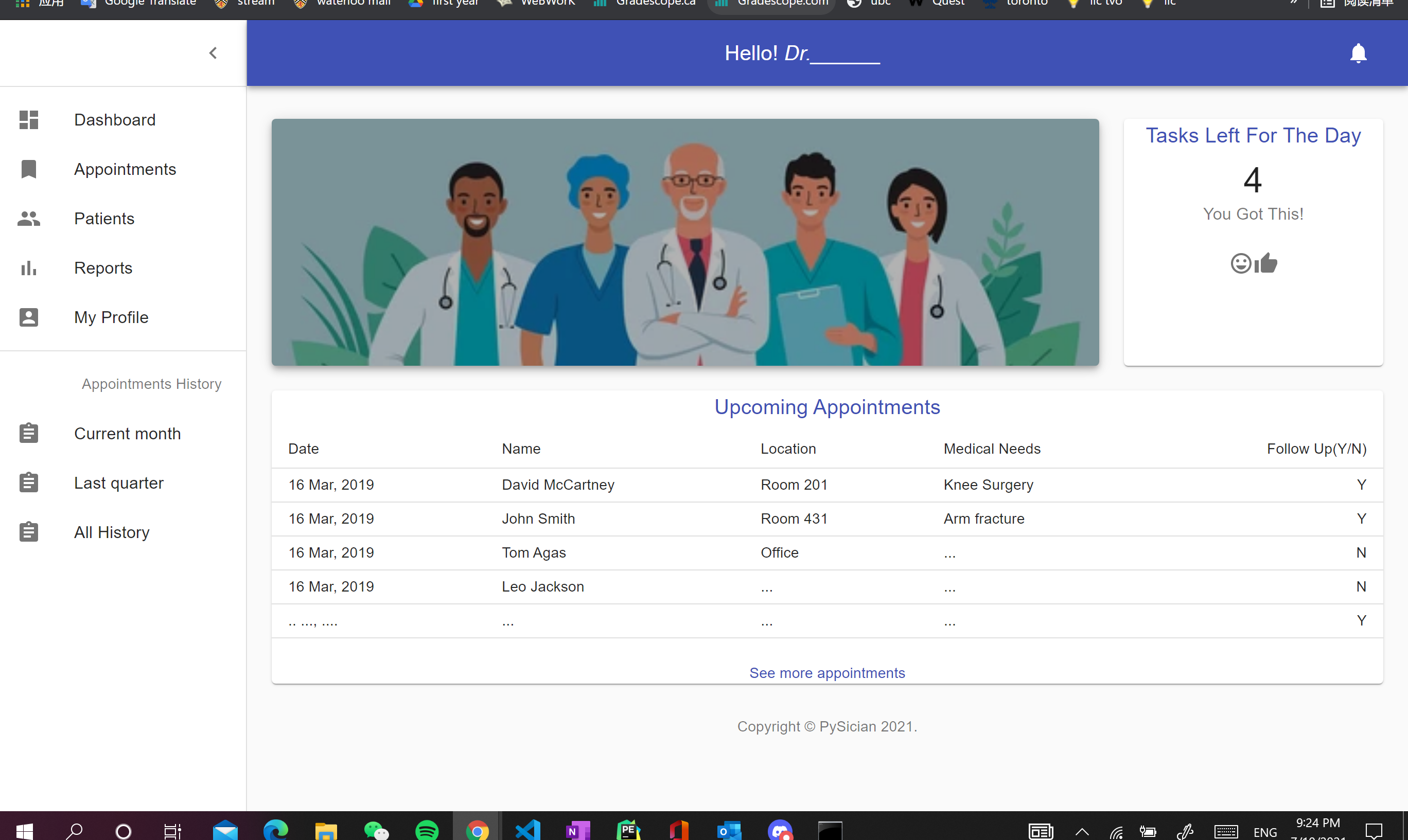Click the Reports bar chart icon

pyautogui.click(x=28, y=267)
